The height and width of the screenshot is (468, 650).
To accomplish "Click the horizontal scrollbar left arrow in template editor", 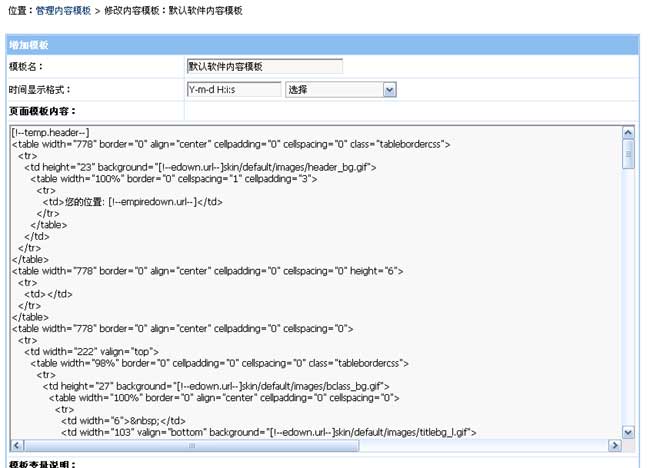I will pyautogui.click(x=17, y=444).
